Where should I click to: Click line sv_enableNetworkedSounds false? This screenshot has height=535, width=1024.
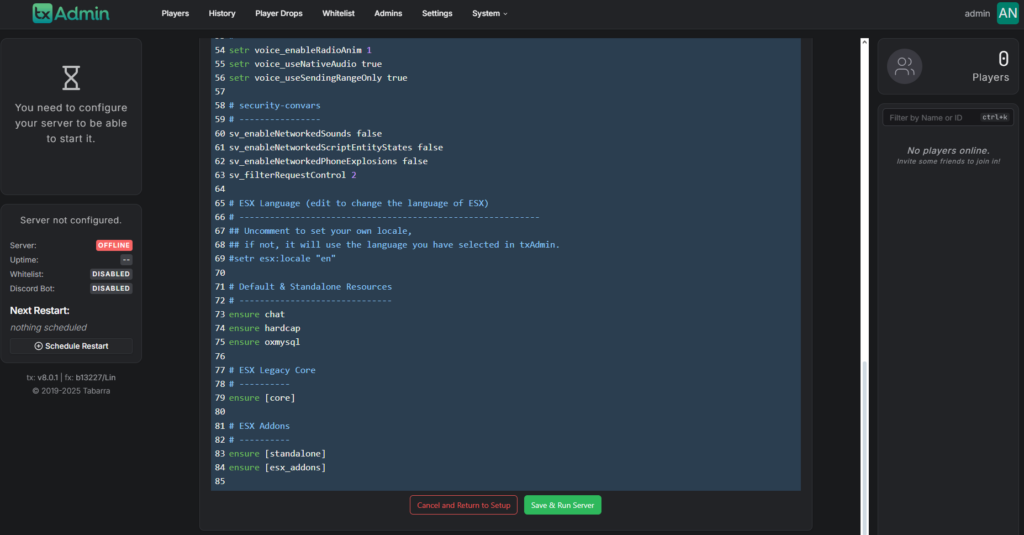[305, 133]
